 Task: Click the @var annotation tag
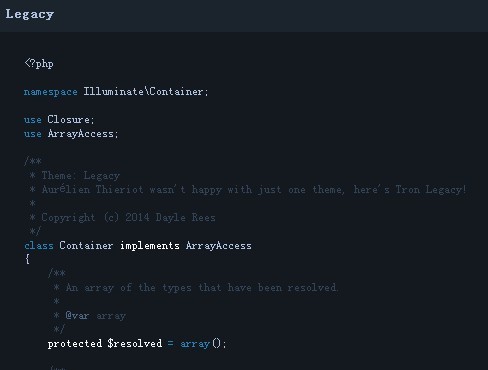coord(77,315)
